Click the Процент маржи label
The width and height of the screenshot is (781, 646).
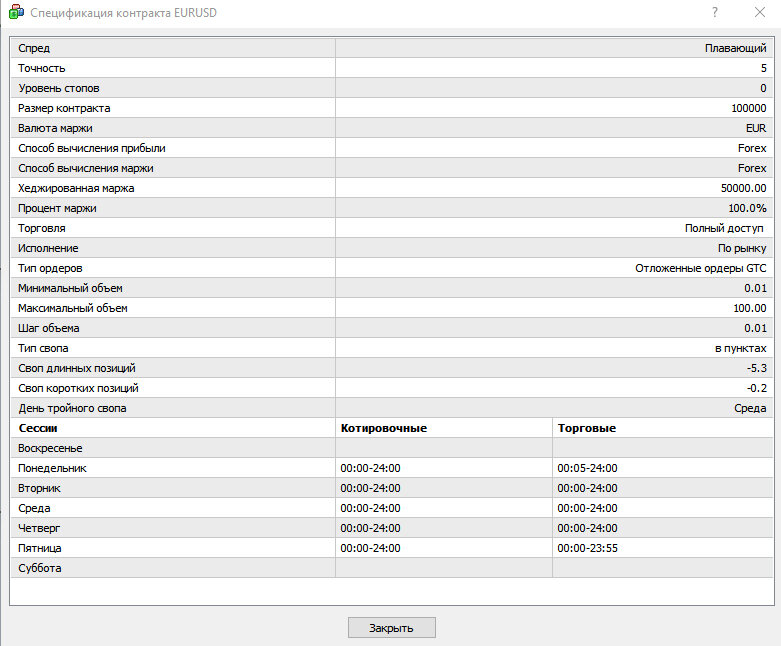(x=57, y=208)
